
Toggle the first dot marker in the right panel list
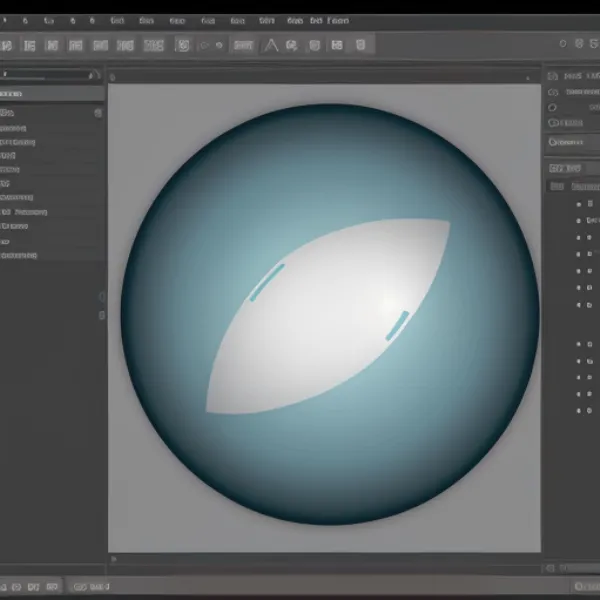tap(578, 203)
